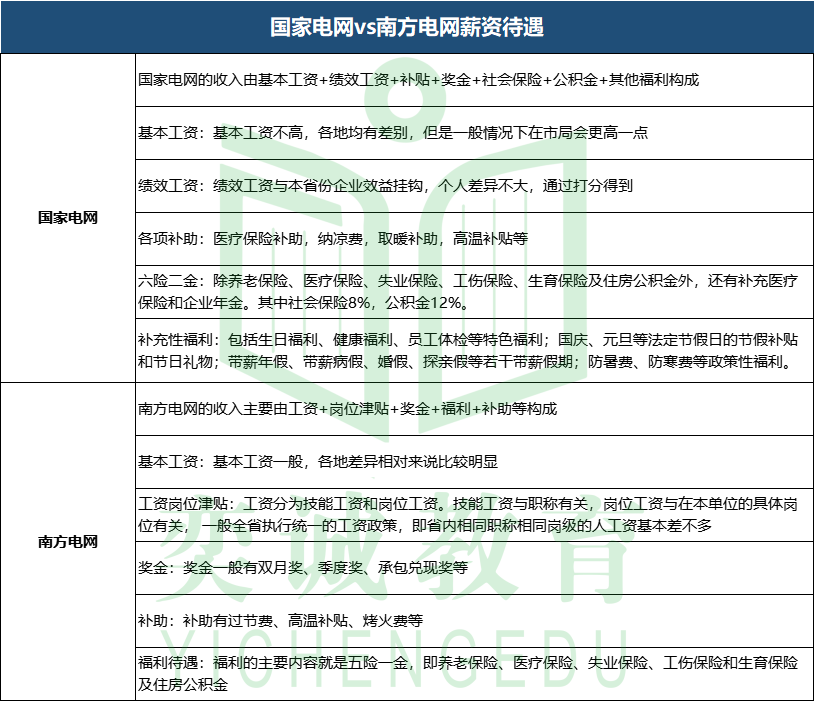The height and width of the screenshot is (701, 814).
Task: Click the cell starting 补充性福利：包括生日福利
Action: 474,350
